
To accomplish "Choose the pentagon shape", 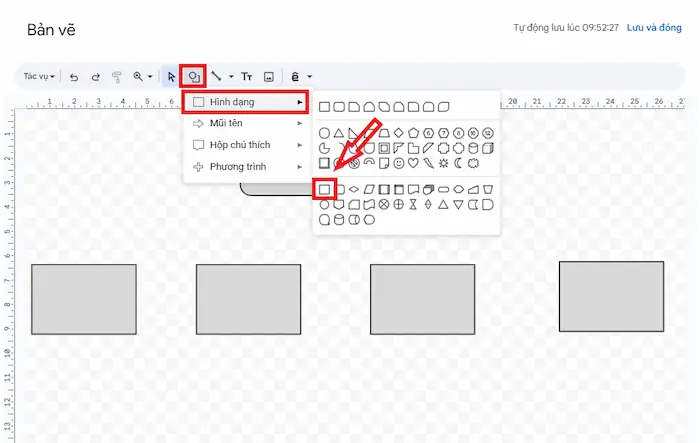I will (413, 133).
